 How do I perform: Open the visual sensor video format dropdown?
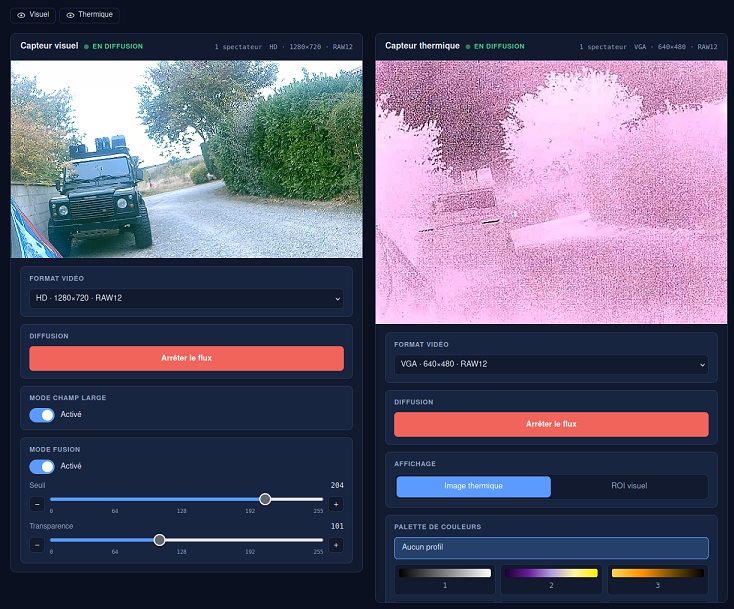point(186,298)
